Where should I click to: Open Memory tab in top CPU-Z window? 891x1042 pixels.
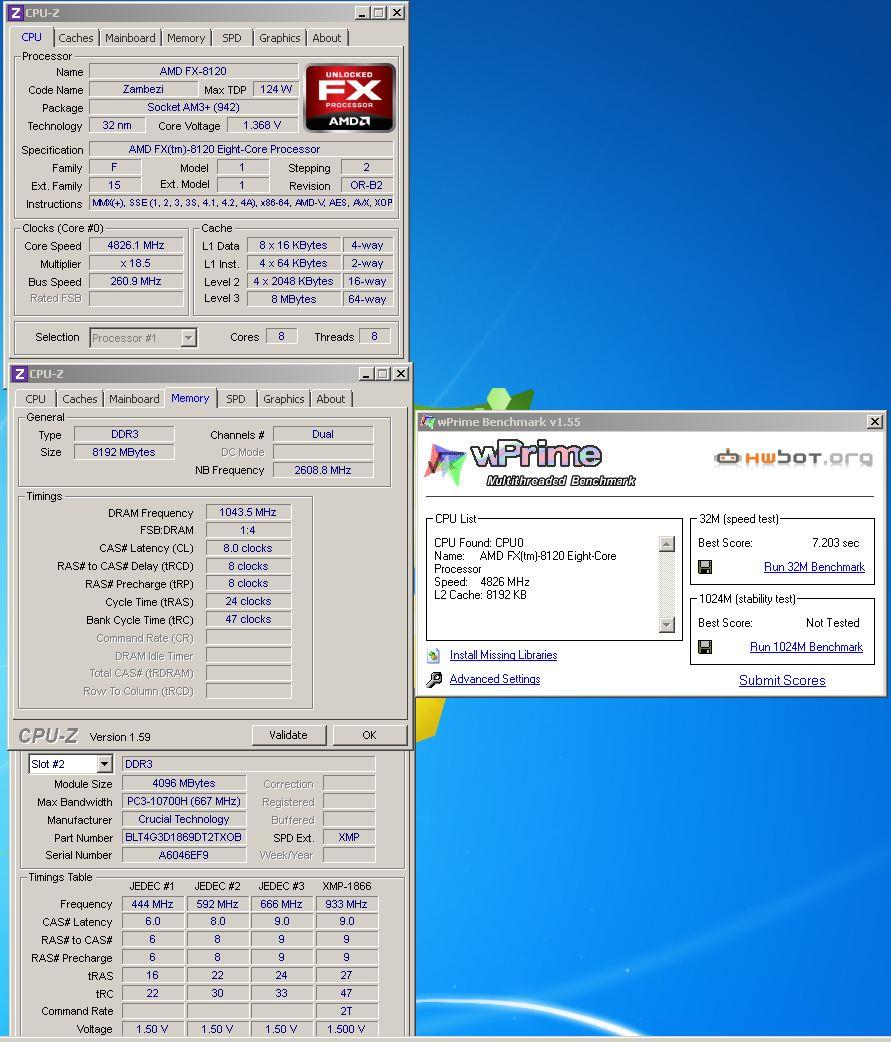(x=186, y=38)
